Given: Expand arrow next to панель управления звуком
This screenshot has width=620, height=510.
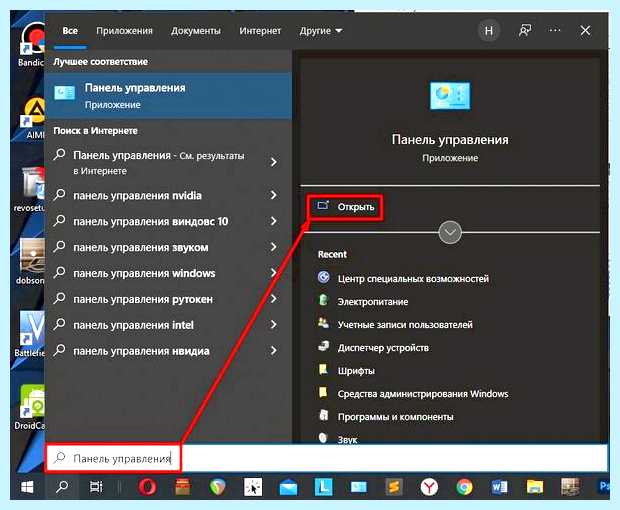Looking at the screenshot, I should coord(273,247).
